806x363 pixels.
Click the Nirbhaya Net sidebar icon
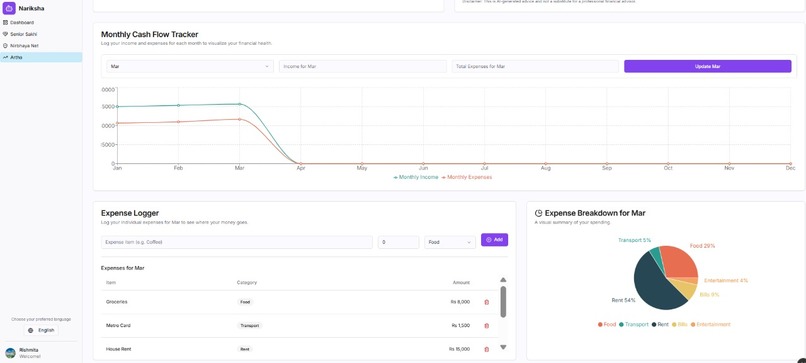[5, 46]
